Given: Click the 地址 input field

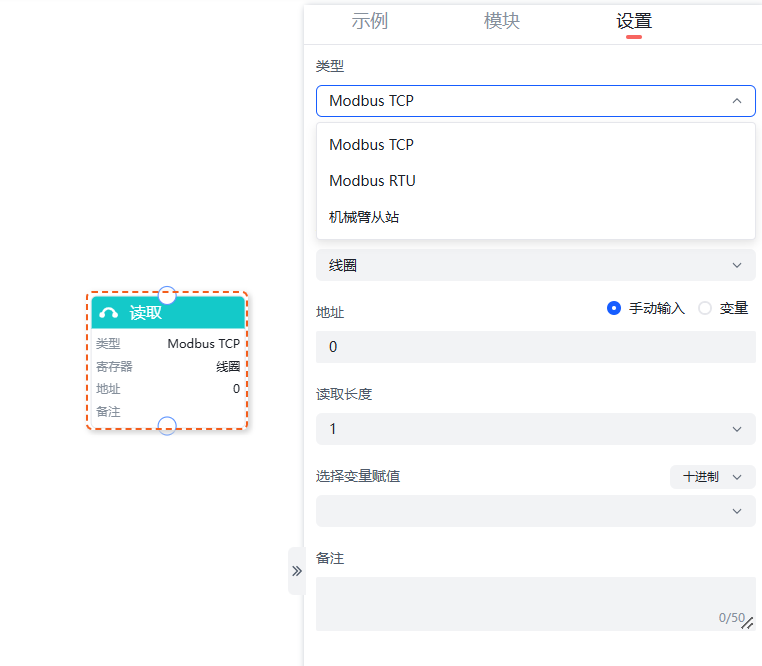Looking at the screenshot, I should point(536,347).
